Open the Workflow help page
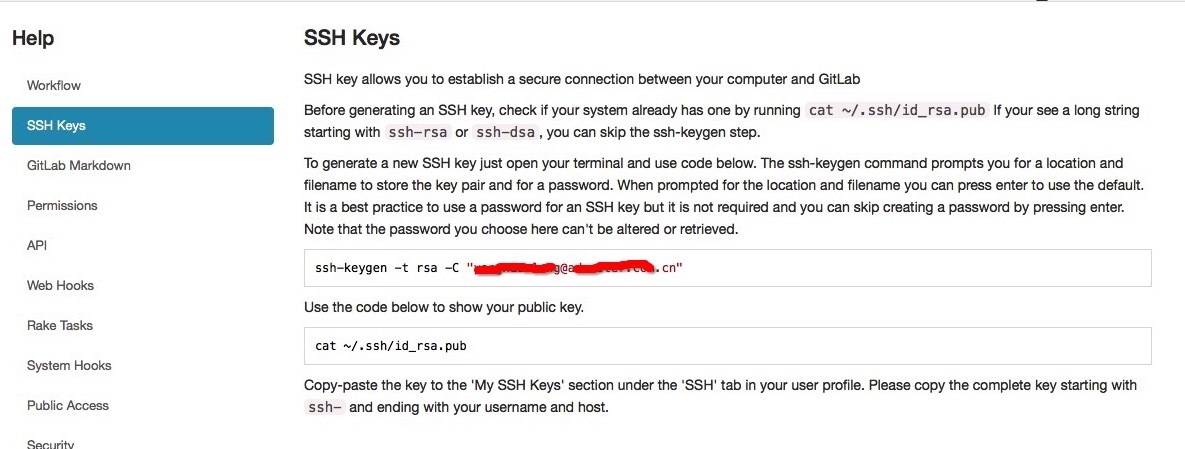The height and width of the screenshot is (449, 1185). [x=54, y=85]
